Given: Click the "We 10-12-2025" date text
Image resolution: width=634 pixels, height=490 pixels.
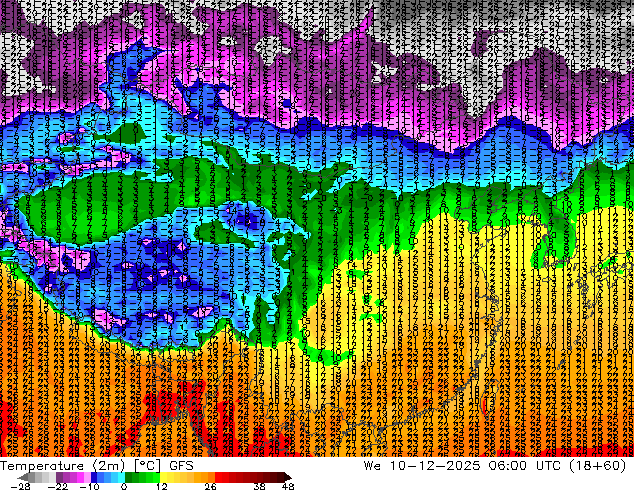Looking at the screenshot, I should pos(422,466).
